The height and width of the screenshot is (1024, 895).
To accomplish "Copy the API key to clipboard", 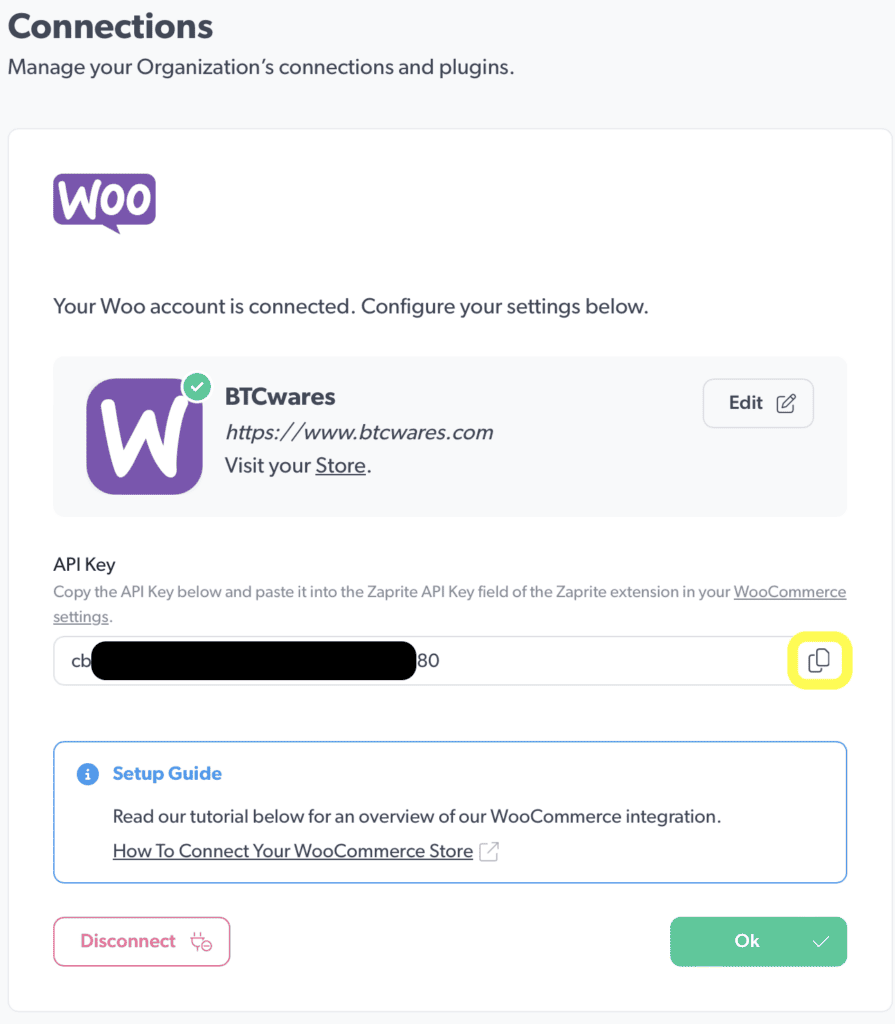I will tap(819, 660).
